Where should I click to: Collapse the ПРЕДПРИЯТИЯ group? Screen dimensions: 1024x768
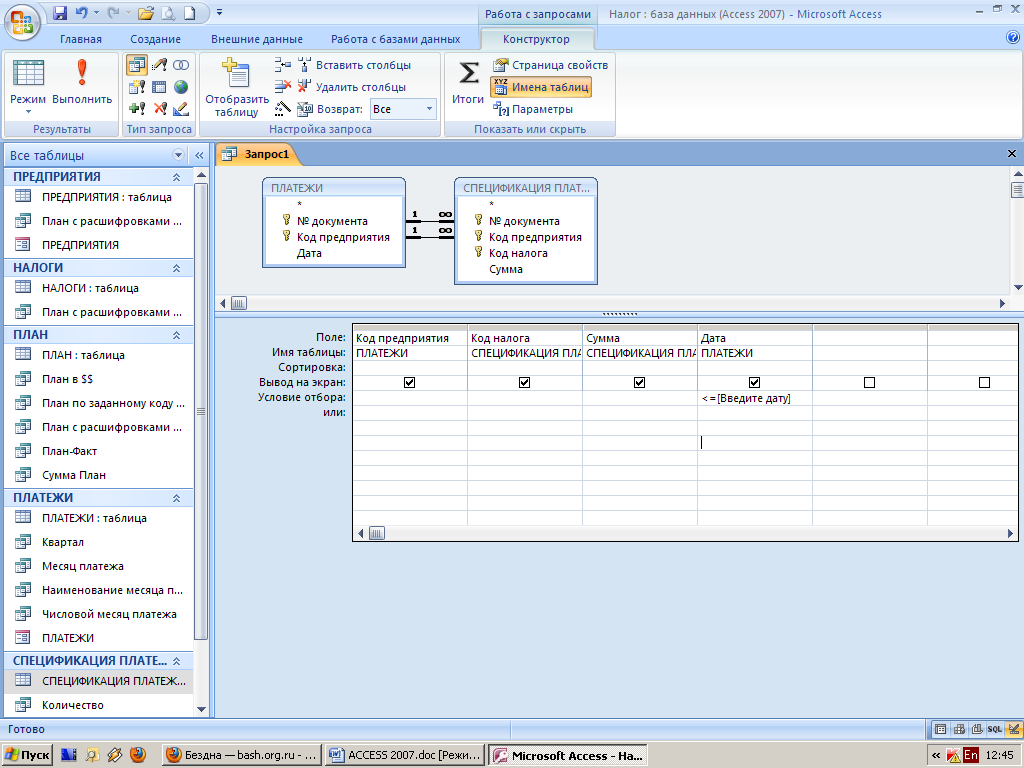(x=176, y=177)
